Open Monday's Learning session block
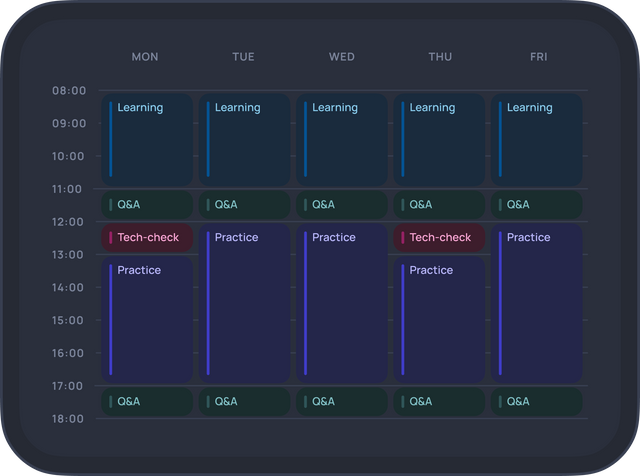 146,139
